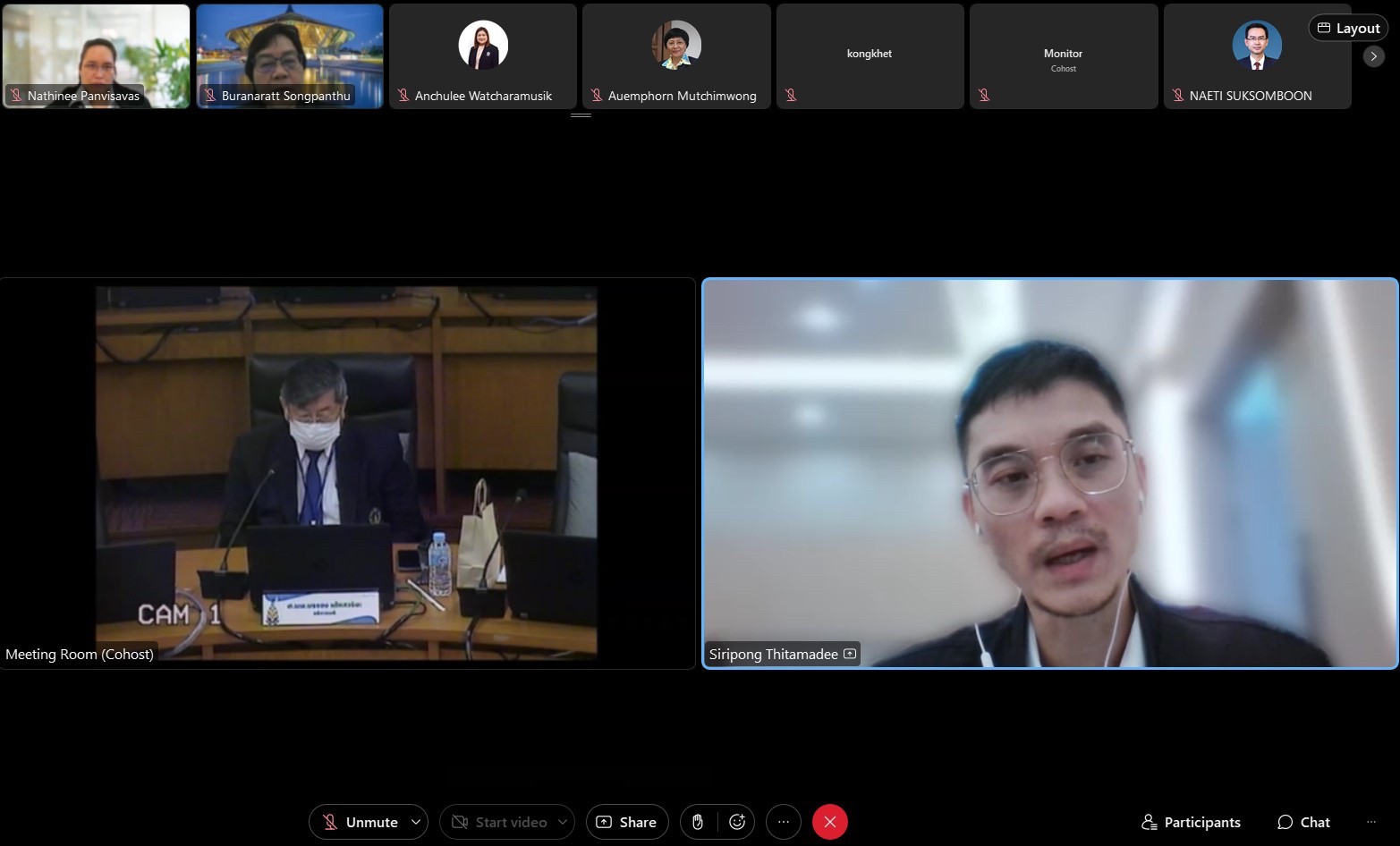Screen dimensions: 1400x846
Task: Open panel options ellipsis next to Chat
Action: tap(1371, 822)
